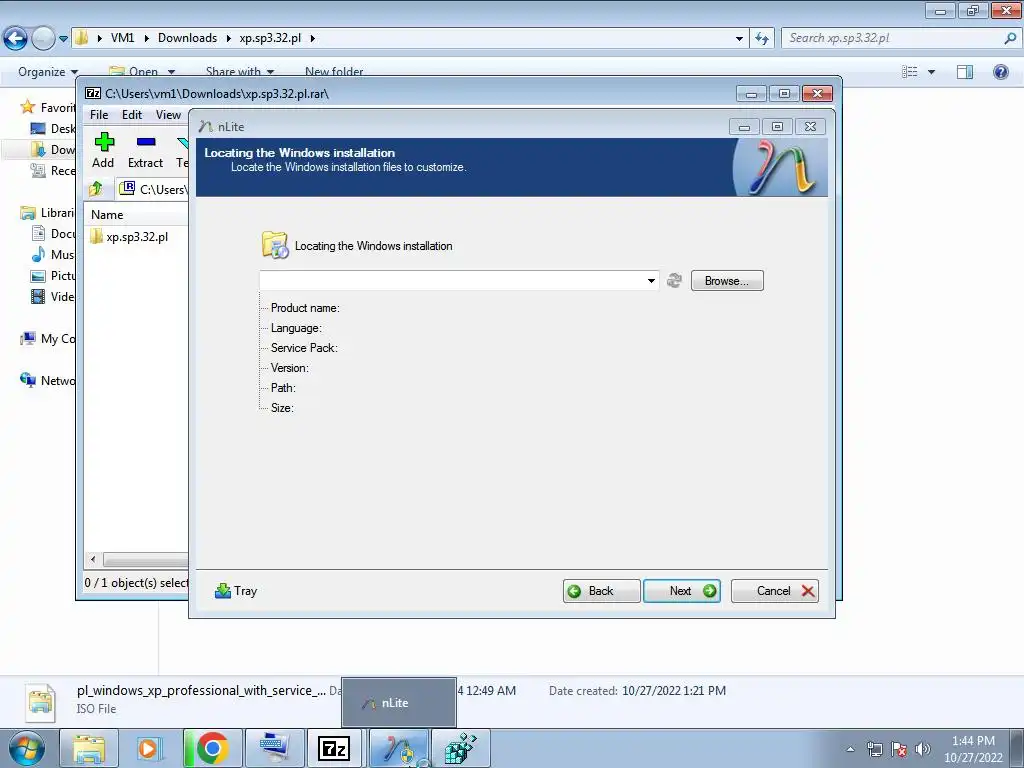Click the taskbar clock showing 1:44 PM

[973, 749]
